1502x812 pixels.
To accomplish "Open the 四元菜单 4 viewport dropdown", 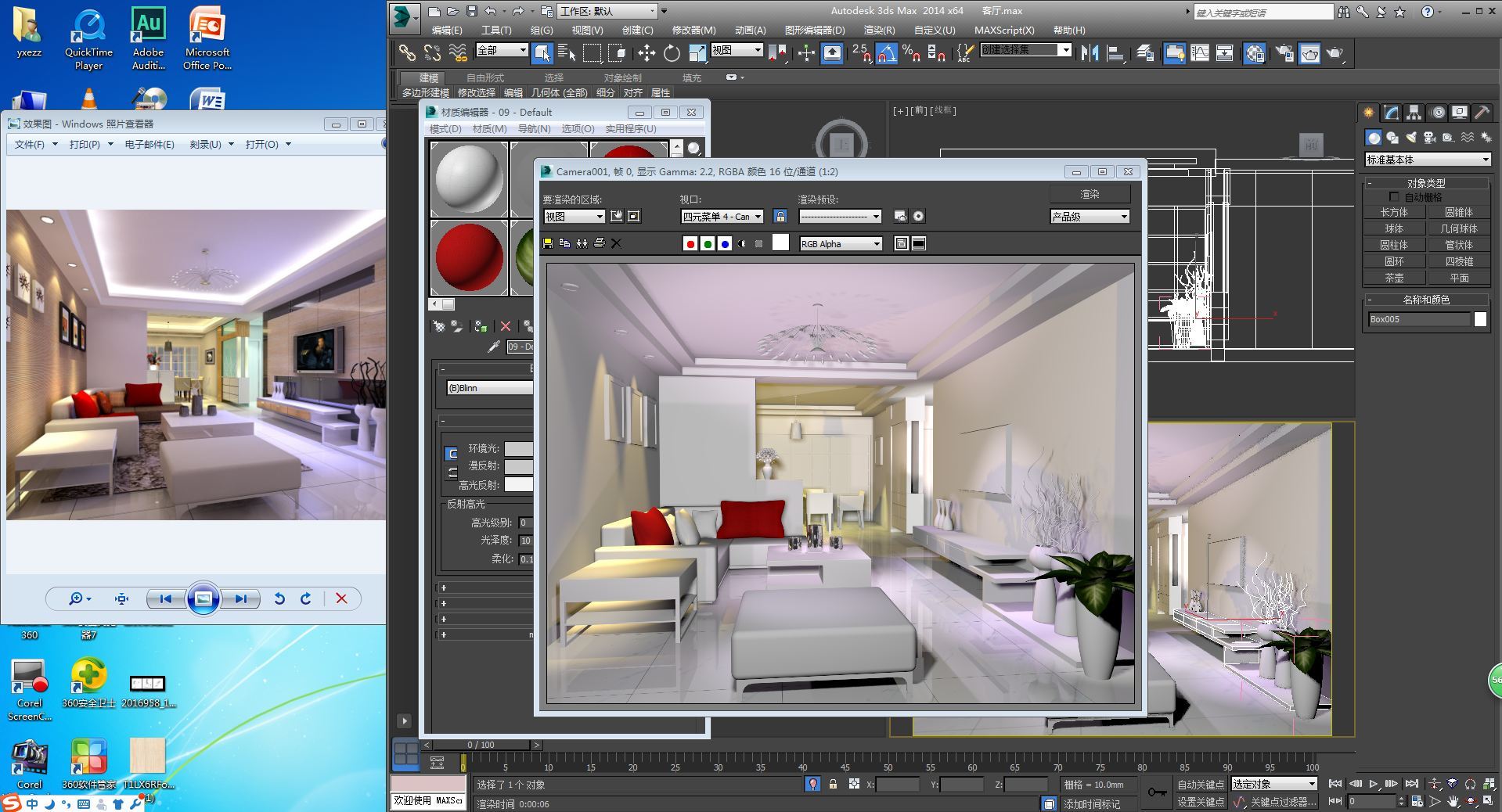I will [x=722, y=217].
